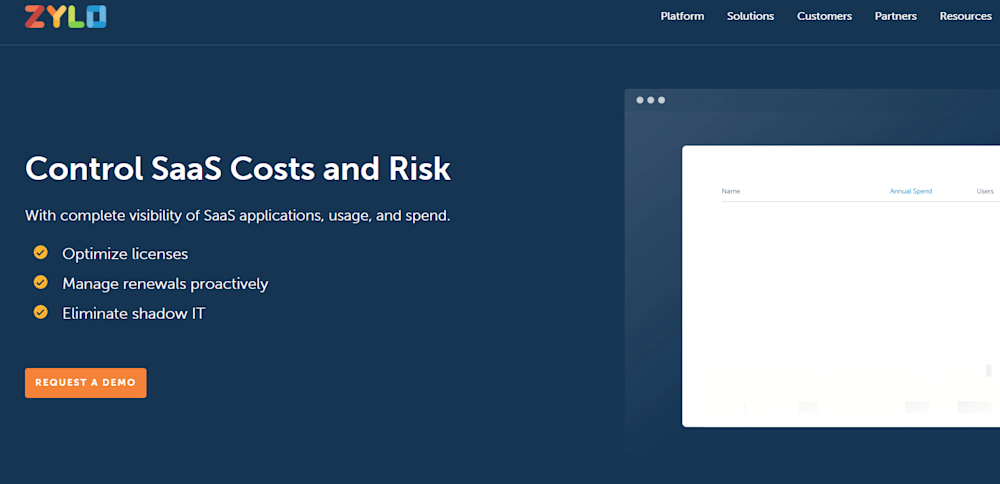1000x484 pixels.
Task: Click the Zylo logo
Action: coord(66,17)
